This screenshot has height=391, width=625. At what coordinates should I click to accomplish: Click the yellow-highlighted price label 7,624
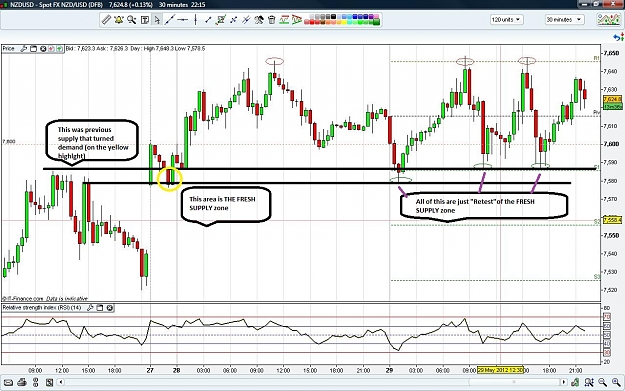[x=612, y=99]
